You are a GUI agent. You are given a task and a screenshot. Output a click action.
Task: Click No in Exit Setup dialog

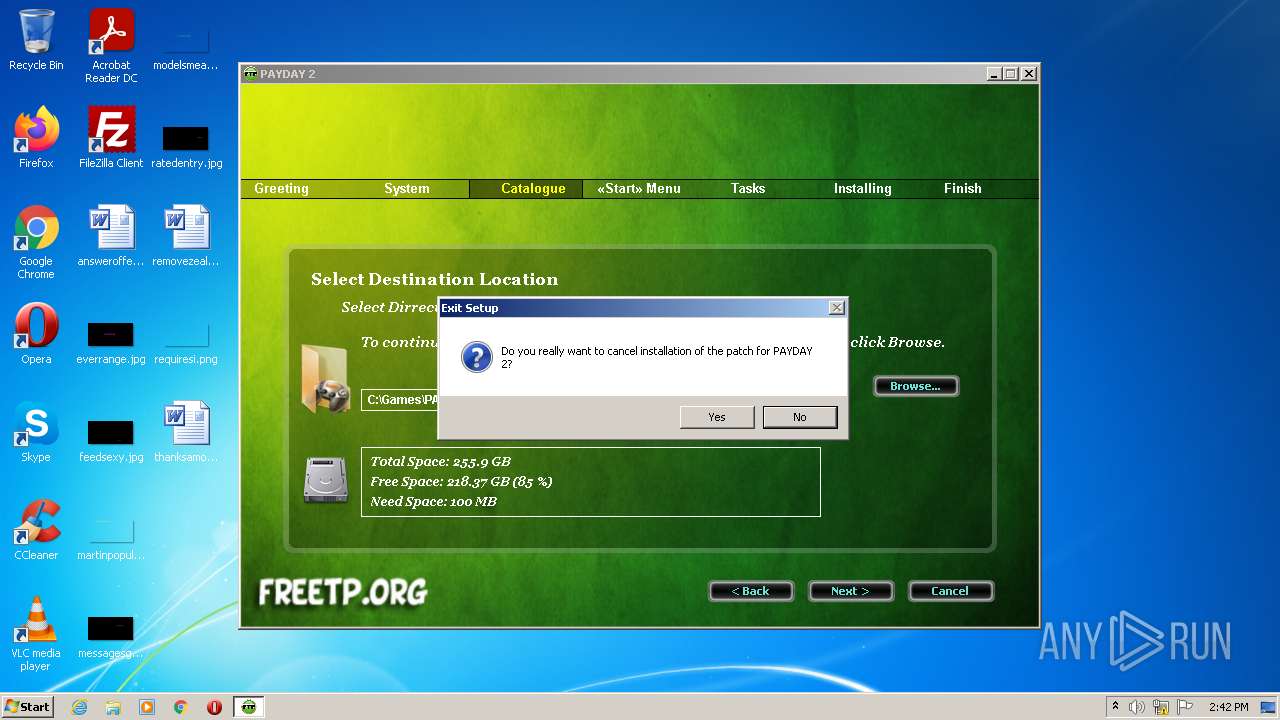799,417
